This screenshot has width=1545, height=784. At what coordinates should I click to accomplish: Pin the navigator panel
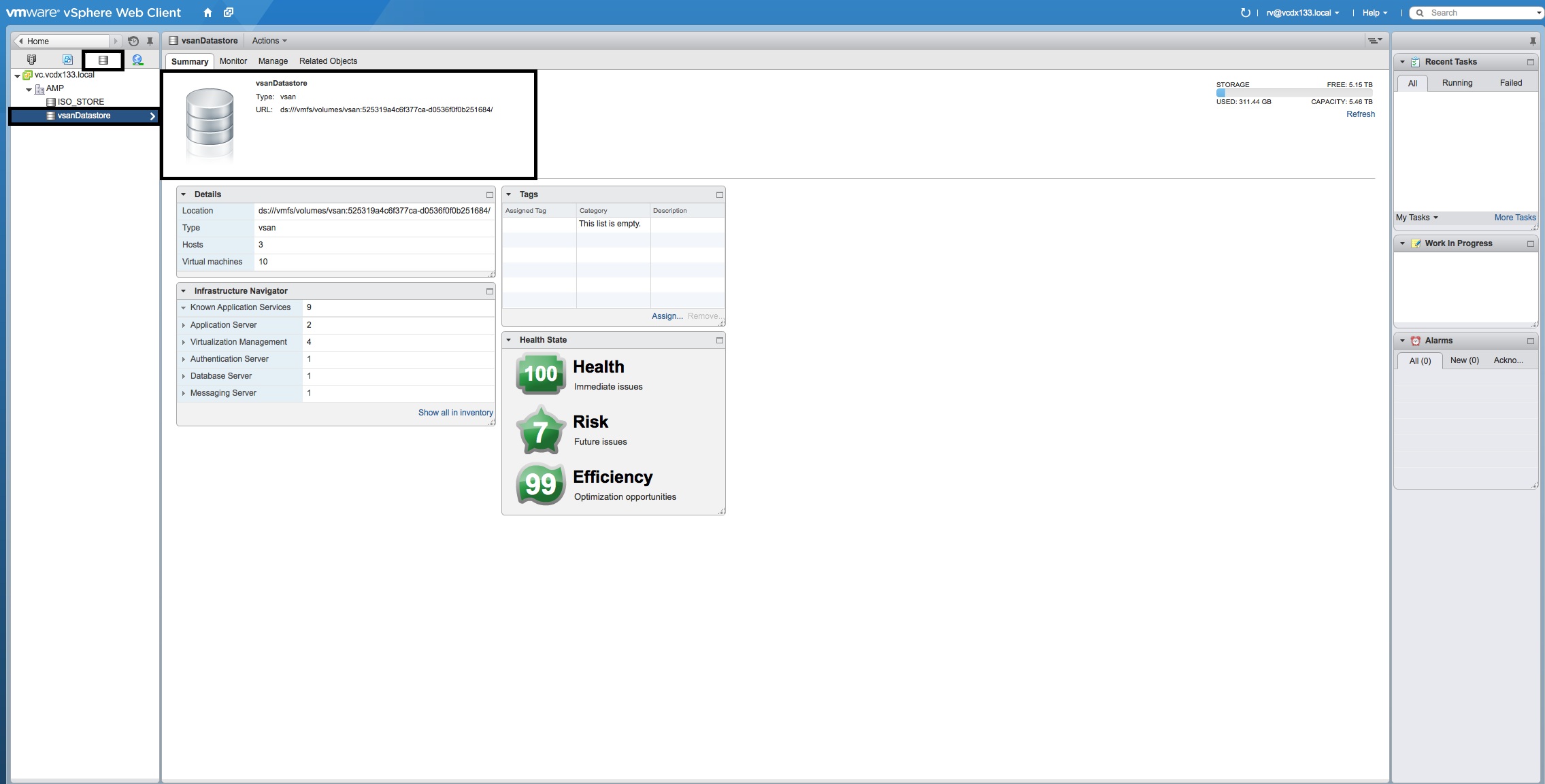(150, 41)
